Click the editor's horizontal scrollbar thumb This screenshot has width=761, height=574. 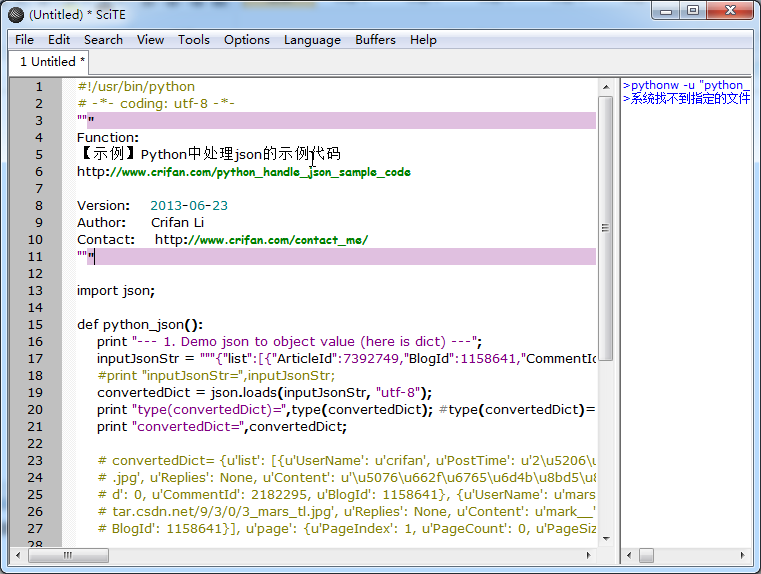[x=70, y=554]
